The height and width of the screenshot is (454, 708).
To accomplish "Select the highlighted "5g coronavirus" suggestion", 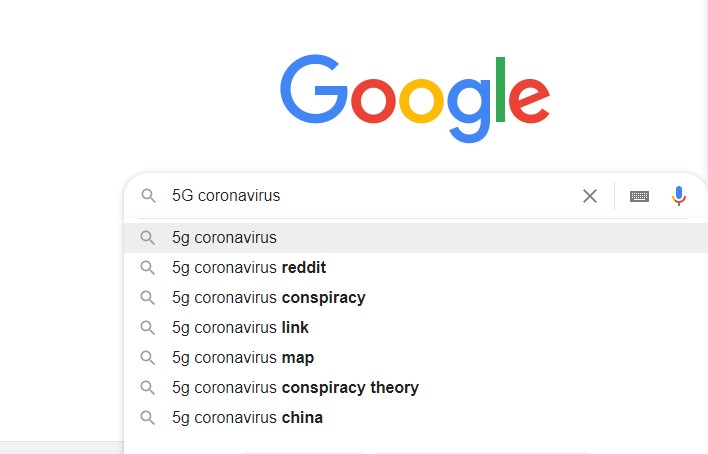I will click(x=416, y=238).
